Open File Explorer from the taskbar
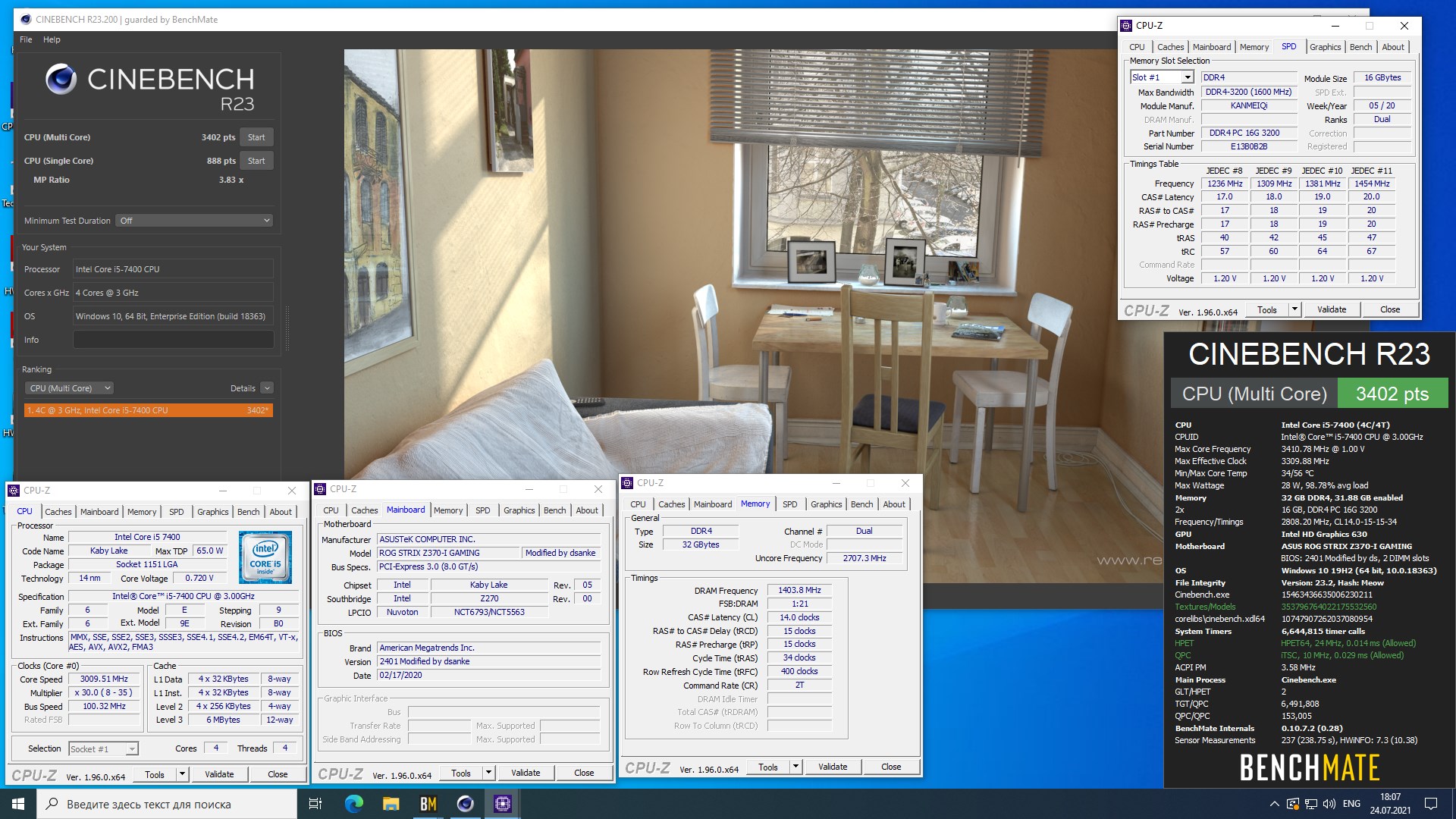1456x819 pixels. tap(391, 804)
